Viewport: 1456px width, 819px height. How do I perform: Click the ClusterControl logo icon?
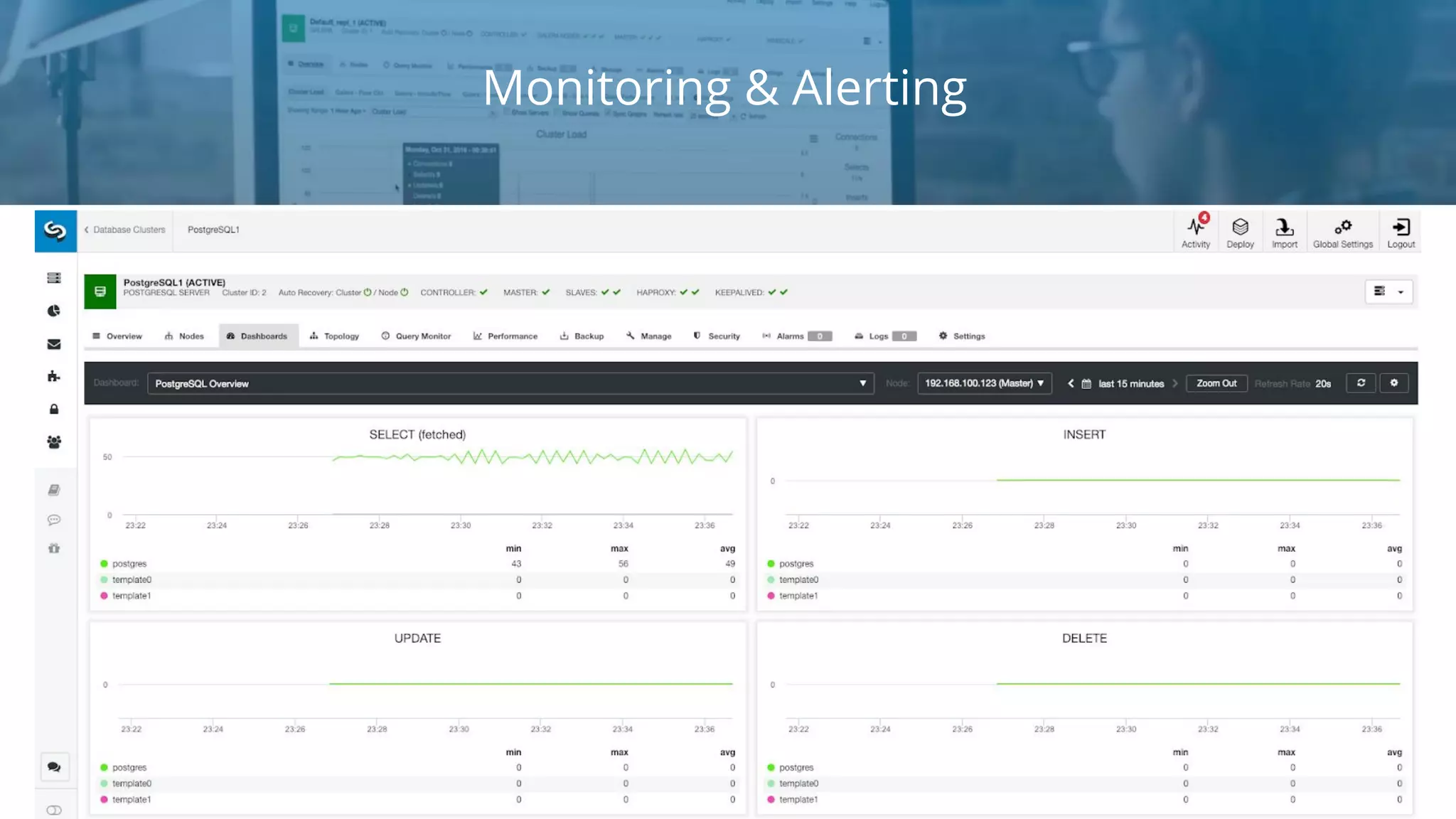[55, 230]
